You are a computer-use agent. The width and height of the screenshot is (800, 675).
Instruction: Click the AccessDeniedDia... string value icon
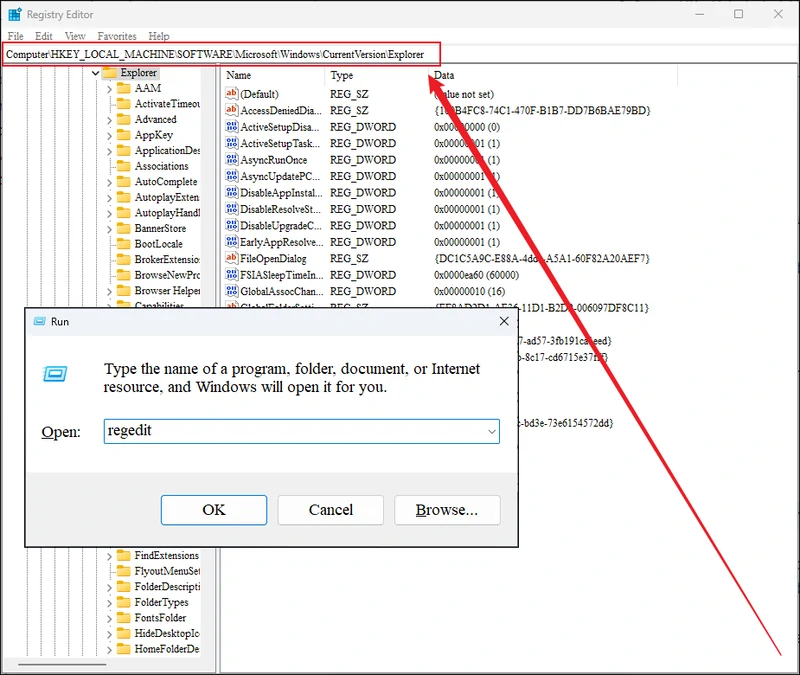click(232, 110)
